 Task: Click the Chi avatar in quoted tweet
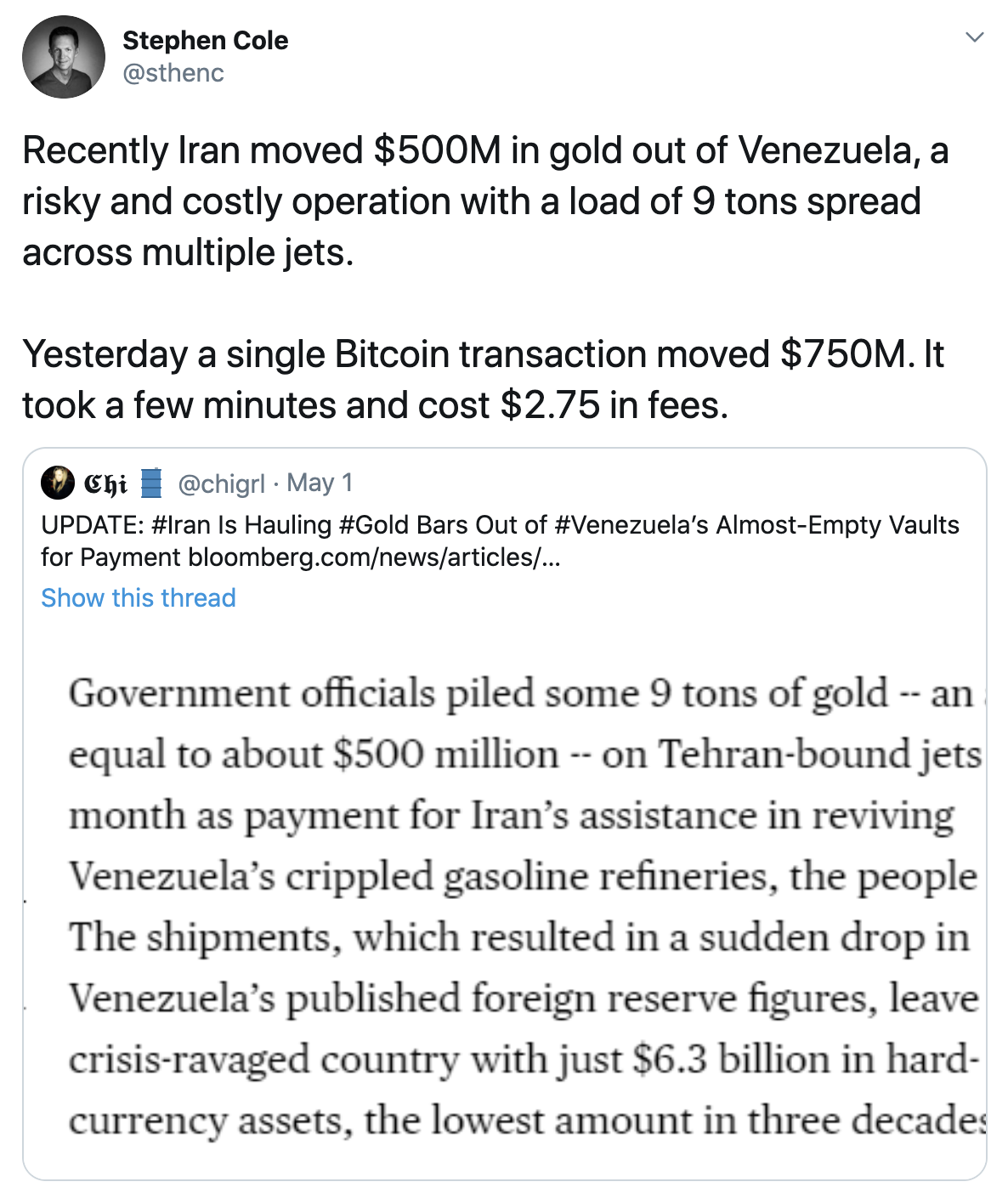pos(58,483)
